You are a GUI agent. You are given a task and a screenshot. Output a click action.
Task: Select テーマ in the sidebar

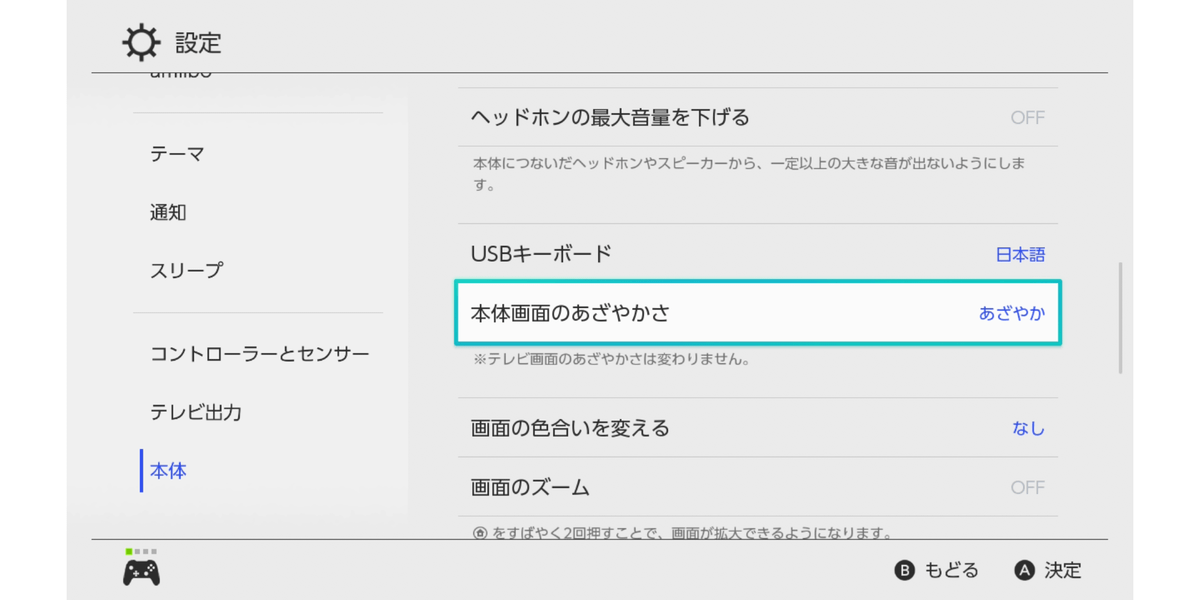coord(178,154)
